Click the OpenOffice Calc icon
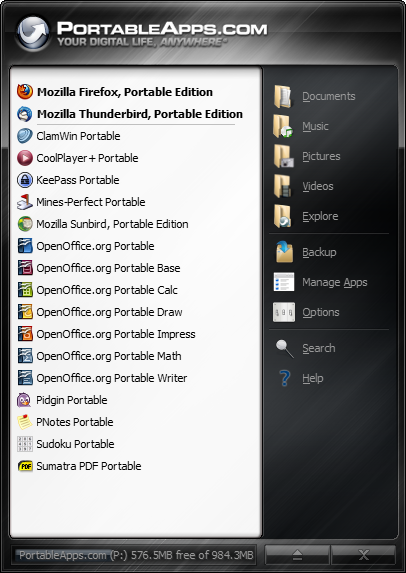Viewport: 406px width, 573px height. click(x=25, y=290)
